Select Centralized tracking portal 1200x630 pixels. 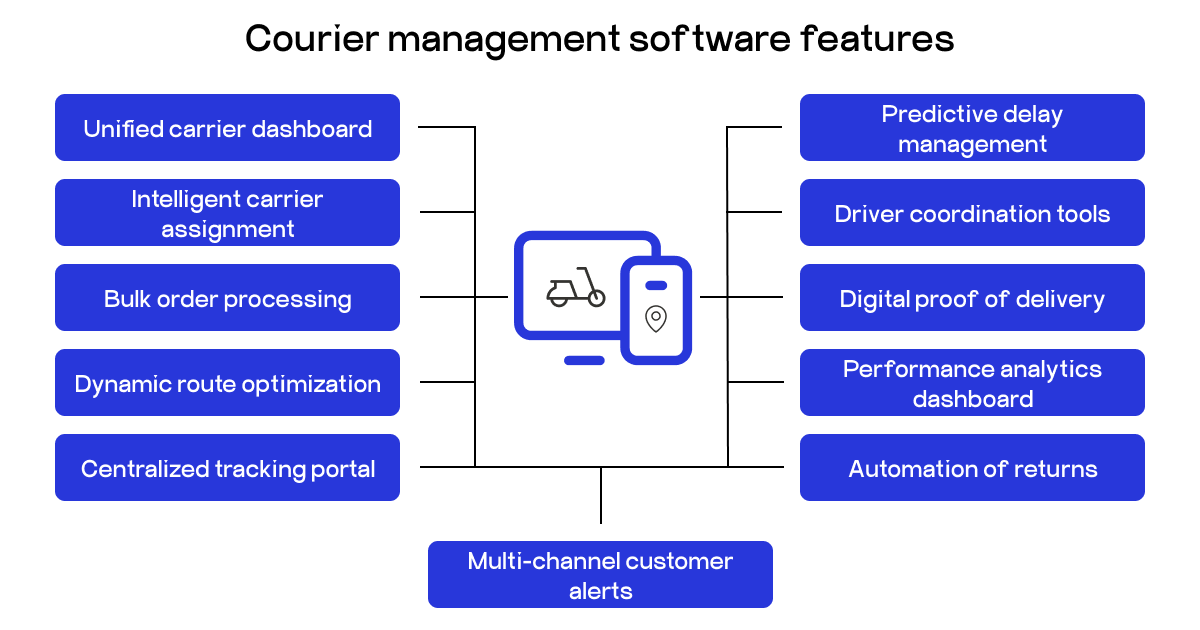pos(228,467)
